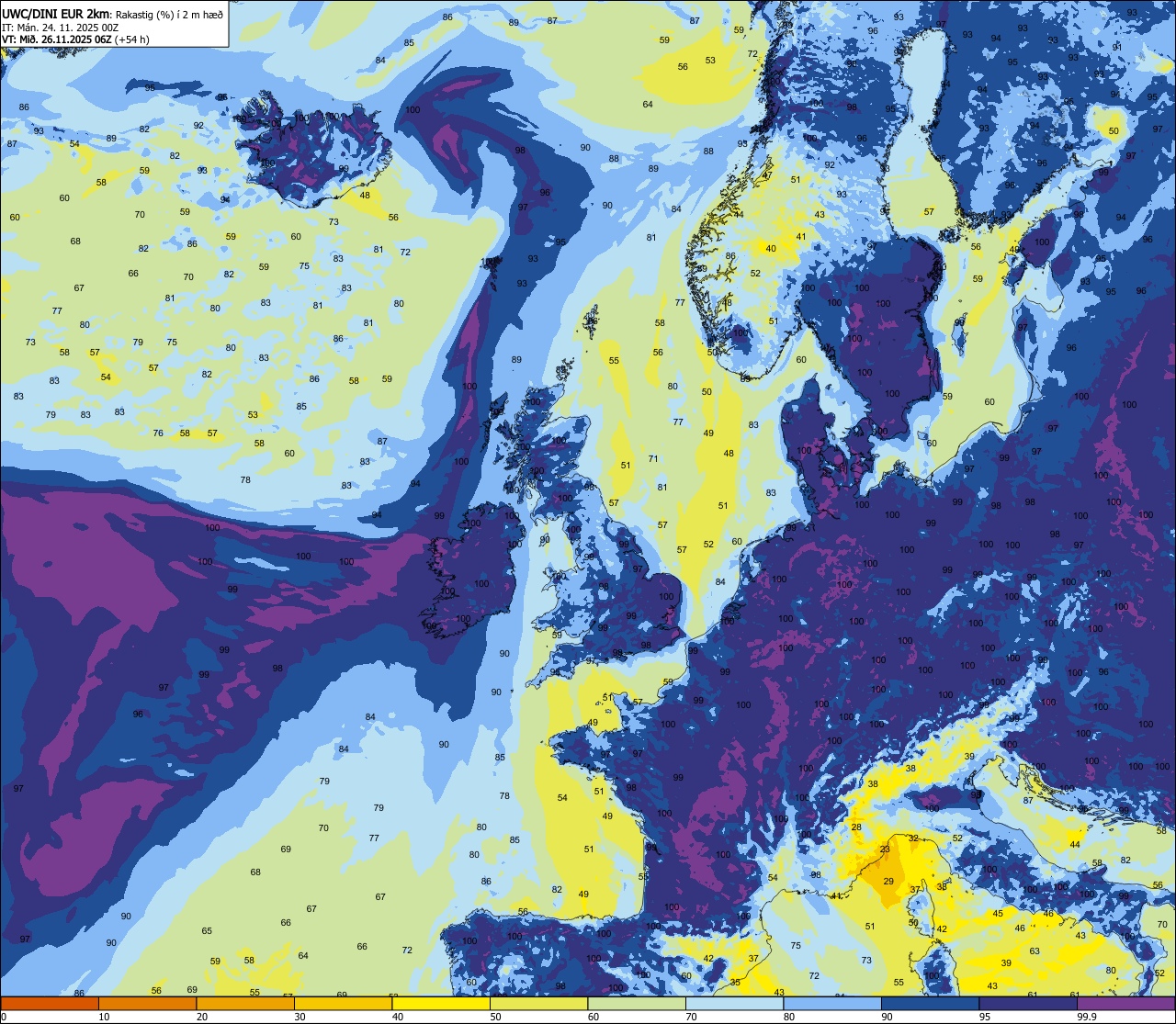
Task: Click the legend tick label "20"
Action: [x=202, y=1017]
